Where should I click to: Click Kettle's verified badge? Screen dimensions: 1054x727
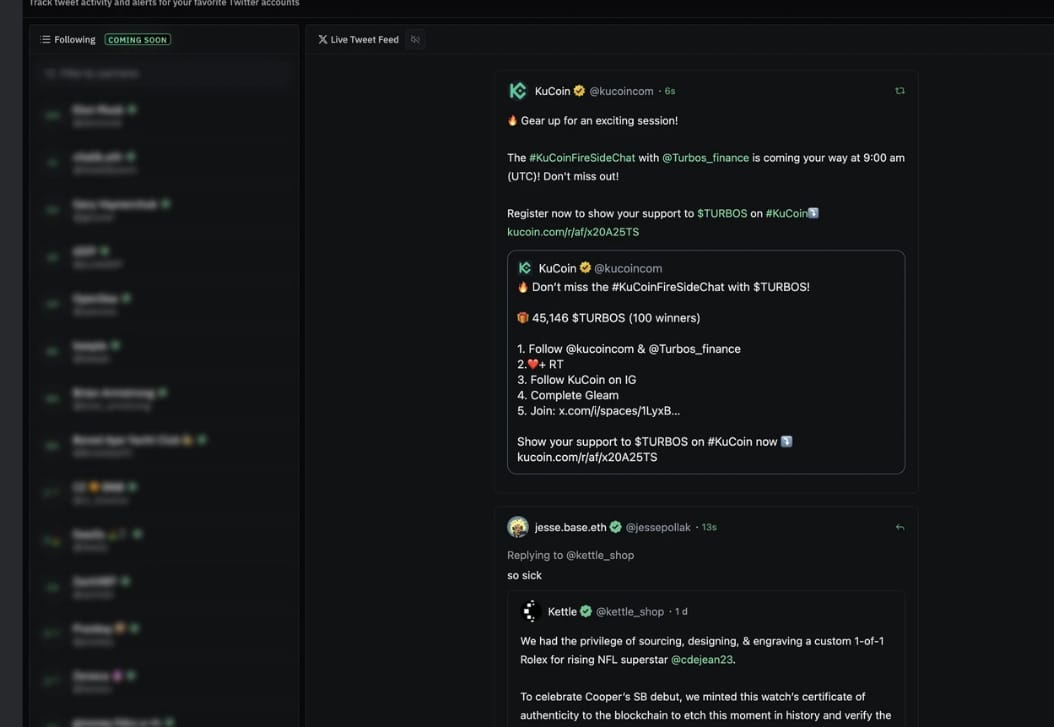click(x=588, y=610)
